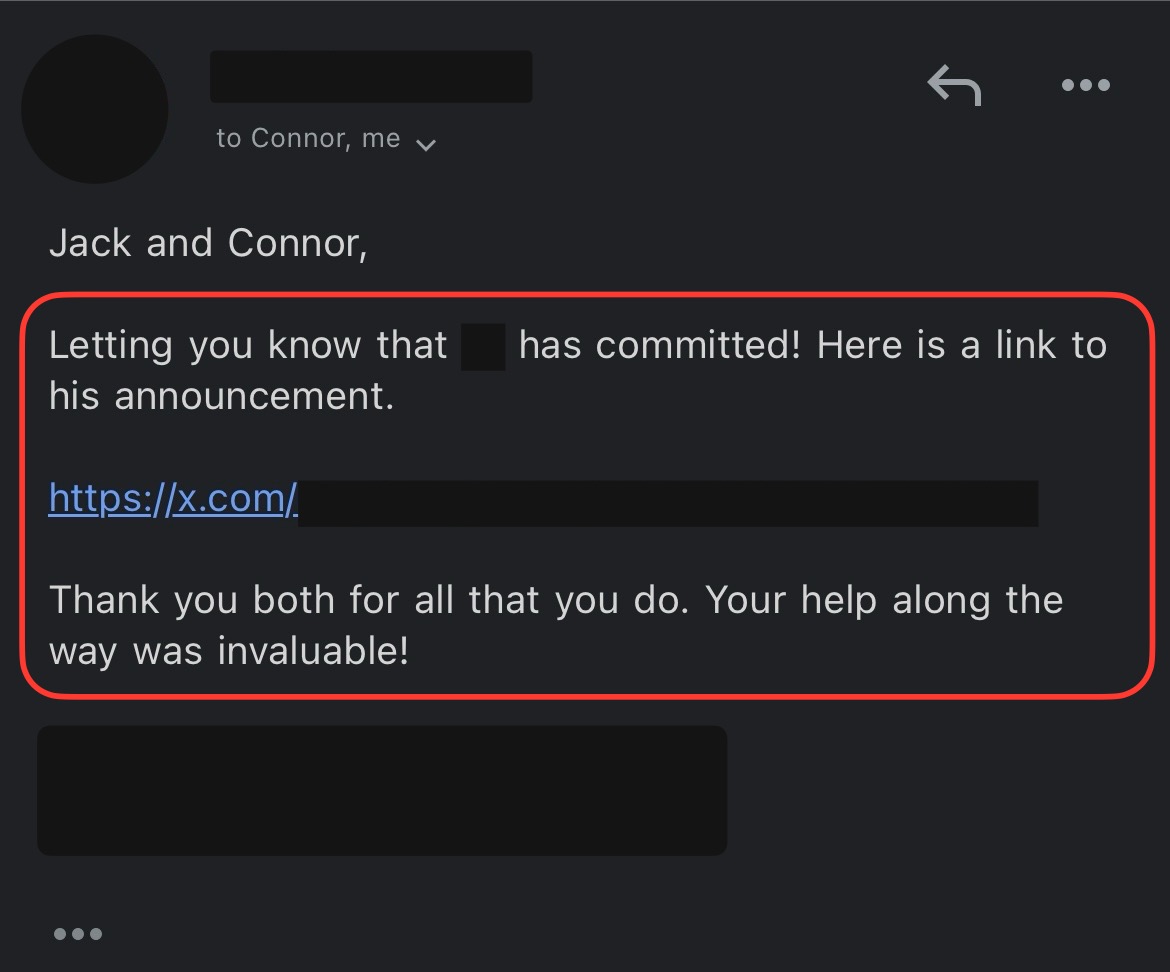Open the more options menu beside reply
The height and width of the screenshot is (972, 1170).
click(1085, 86)
